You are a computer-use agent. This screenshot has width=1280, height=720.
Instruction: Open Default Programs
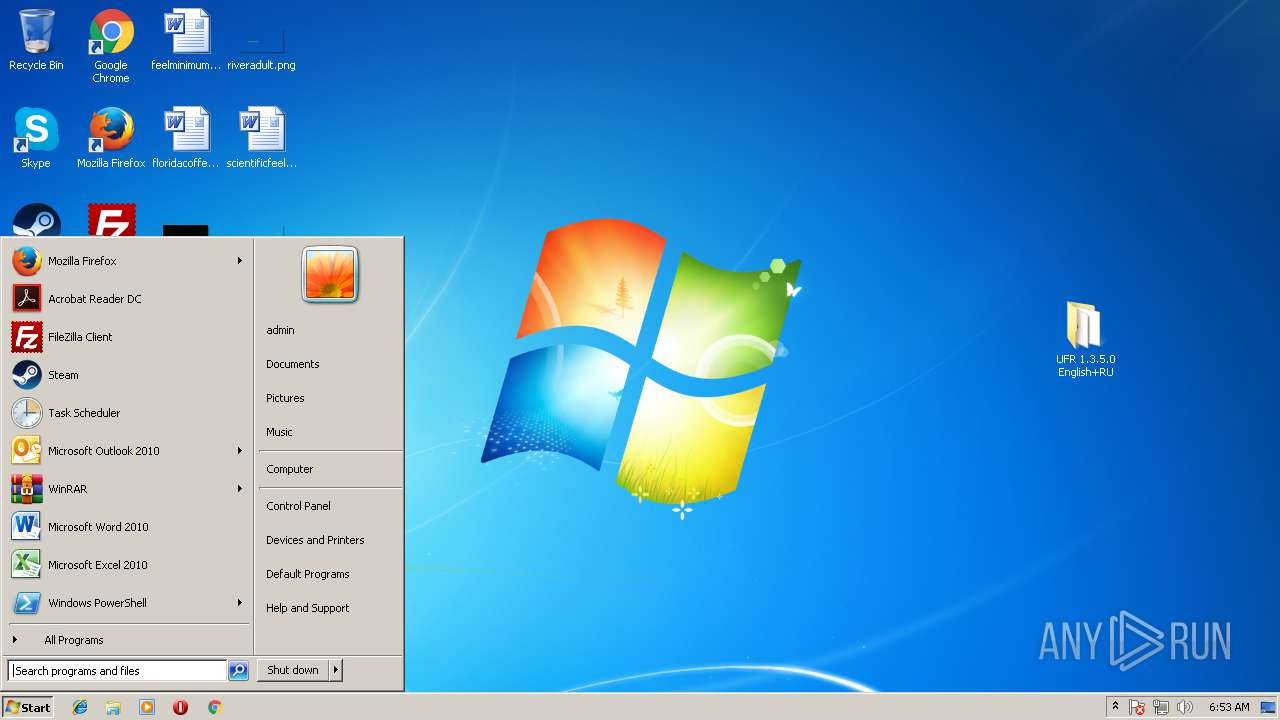click(x=308, y=574)
